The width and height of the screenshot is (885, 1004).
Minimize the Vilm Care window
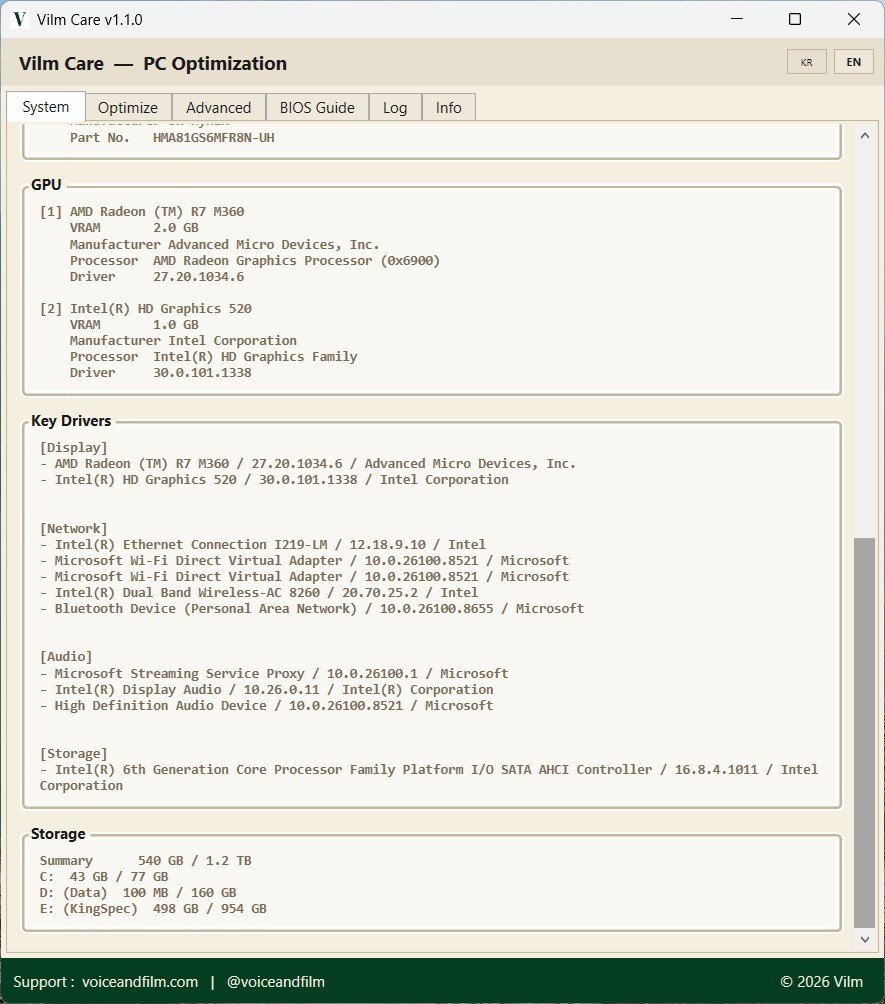[x=737, y=19]
